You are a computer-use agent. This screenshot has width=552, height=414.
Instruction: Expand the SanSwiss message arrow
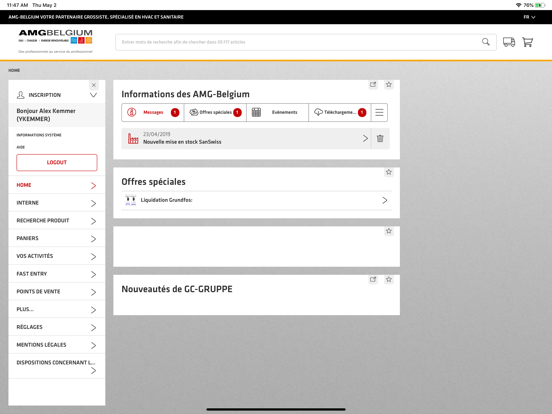coord(365,138)
